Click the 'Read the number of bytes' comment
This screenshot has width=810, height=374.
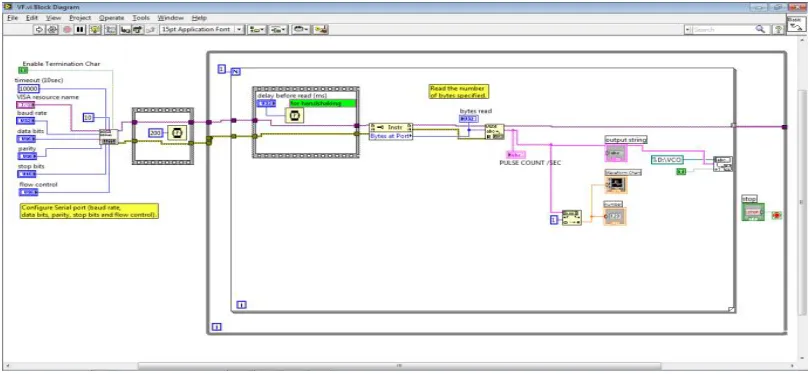(x=459, y=92)
